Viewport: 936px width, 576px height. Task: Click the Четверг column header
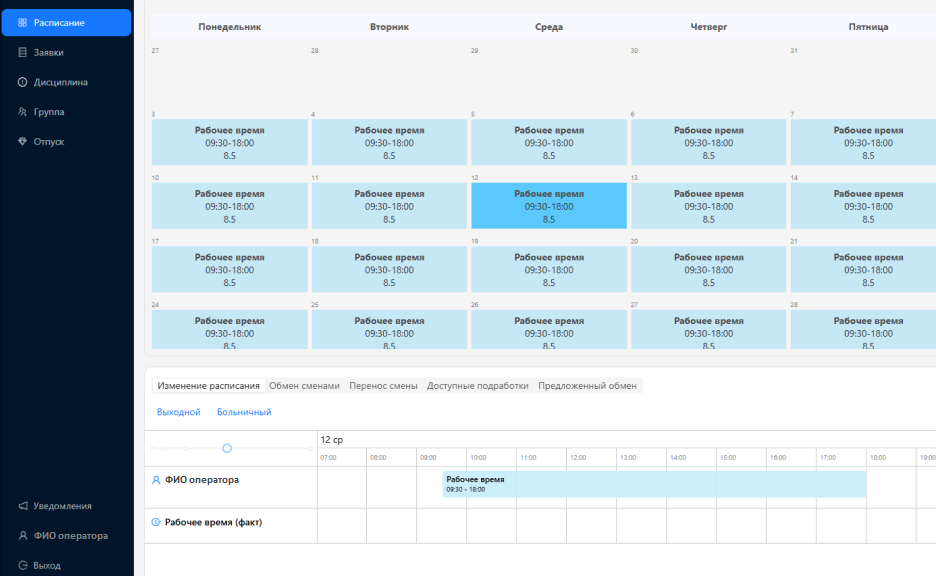[x=709, y=27]
